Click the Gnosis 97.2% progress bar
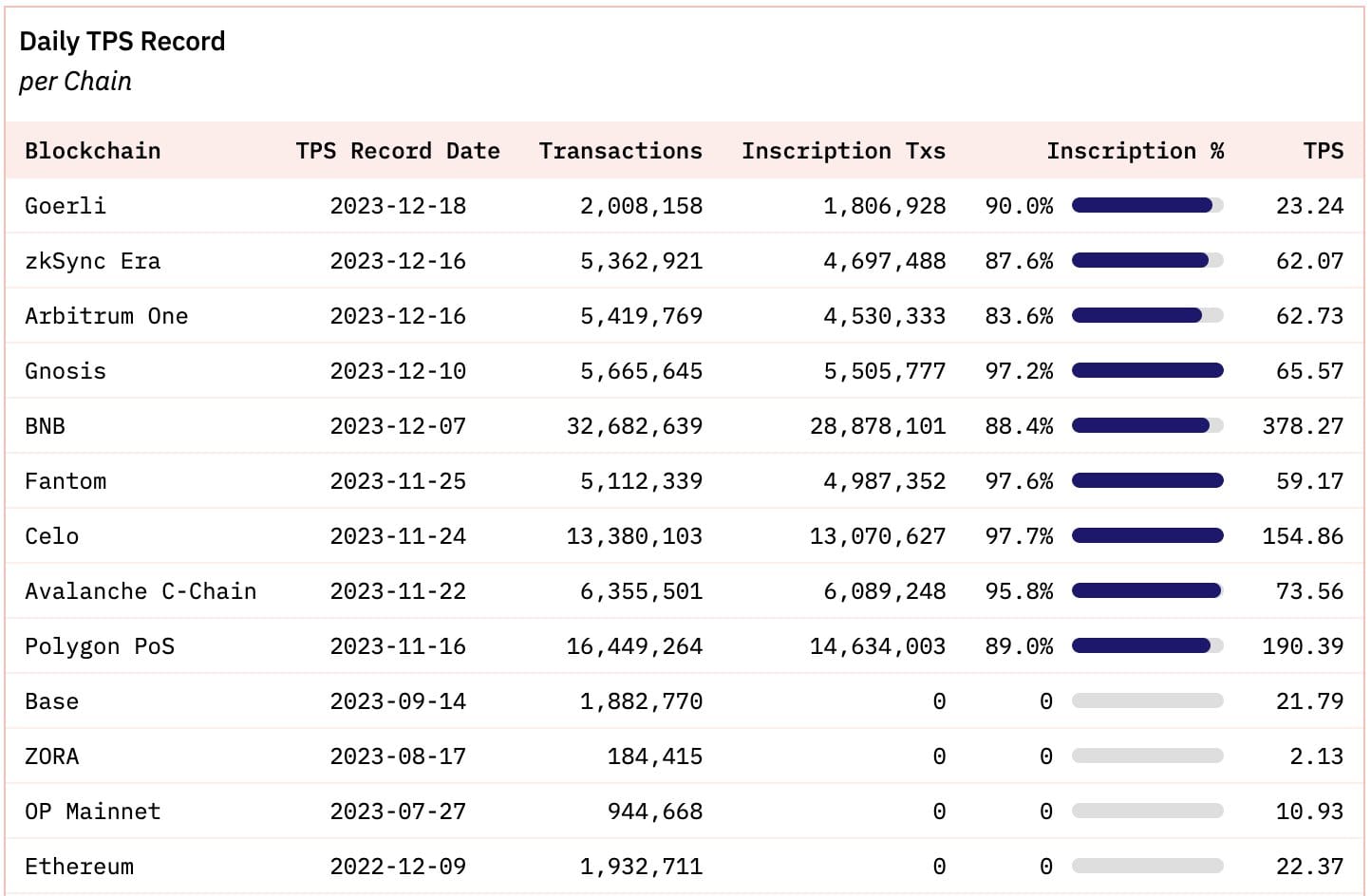 tap(1147, 371)
